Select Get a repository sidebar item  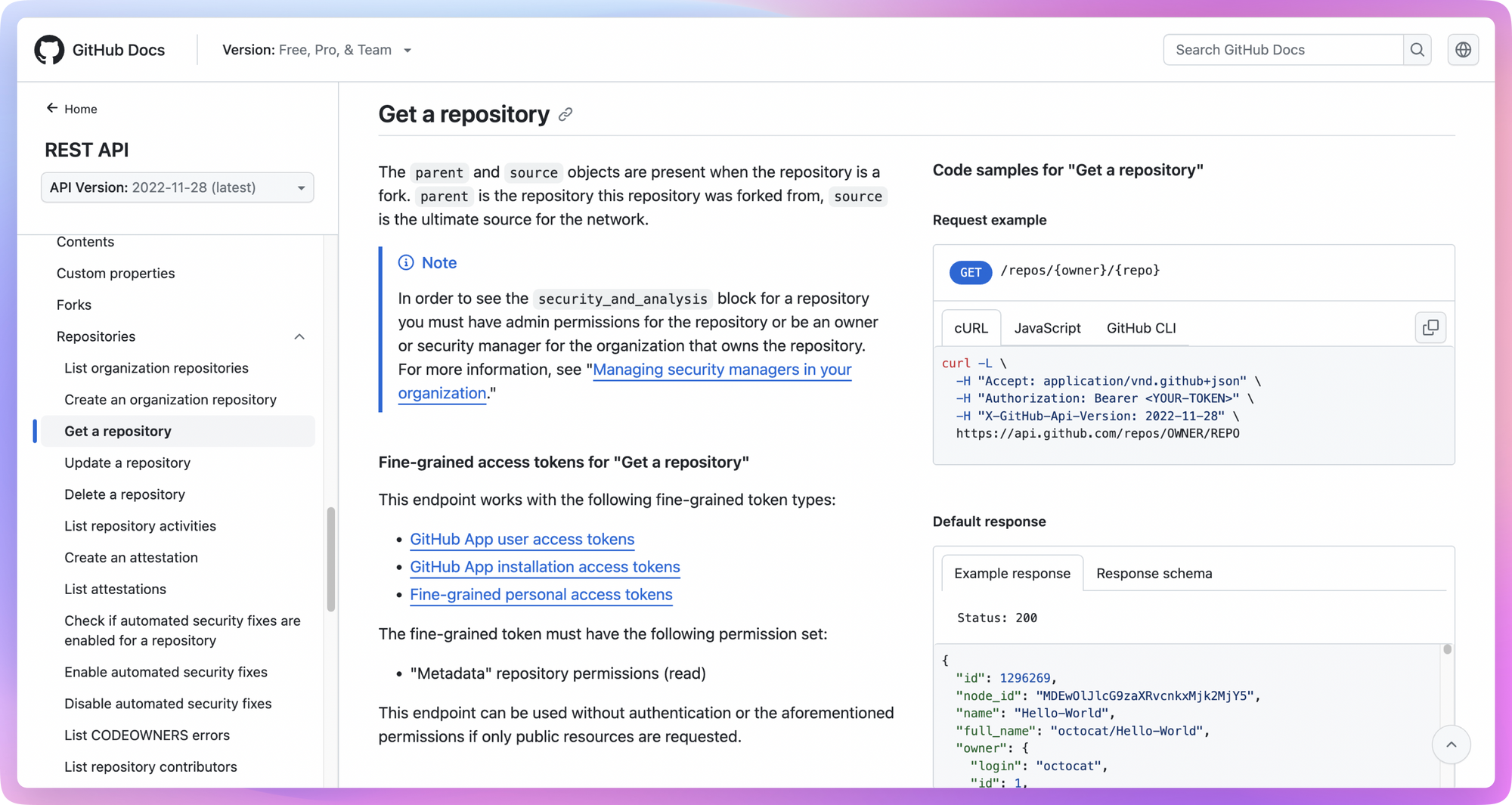[178, 431]
